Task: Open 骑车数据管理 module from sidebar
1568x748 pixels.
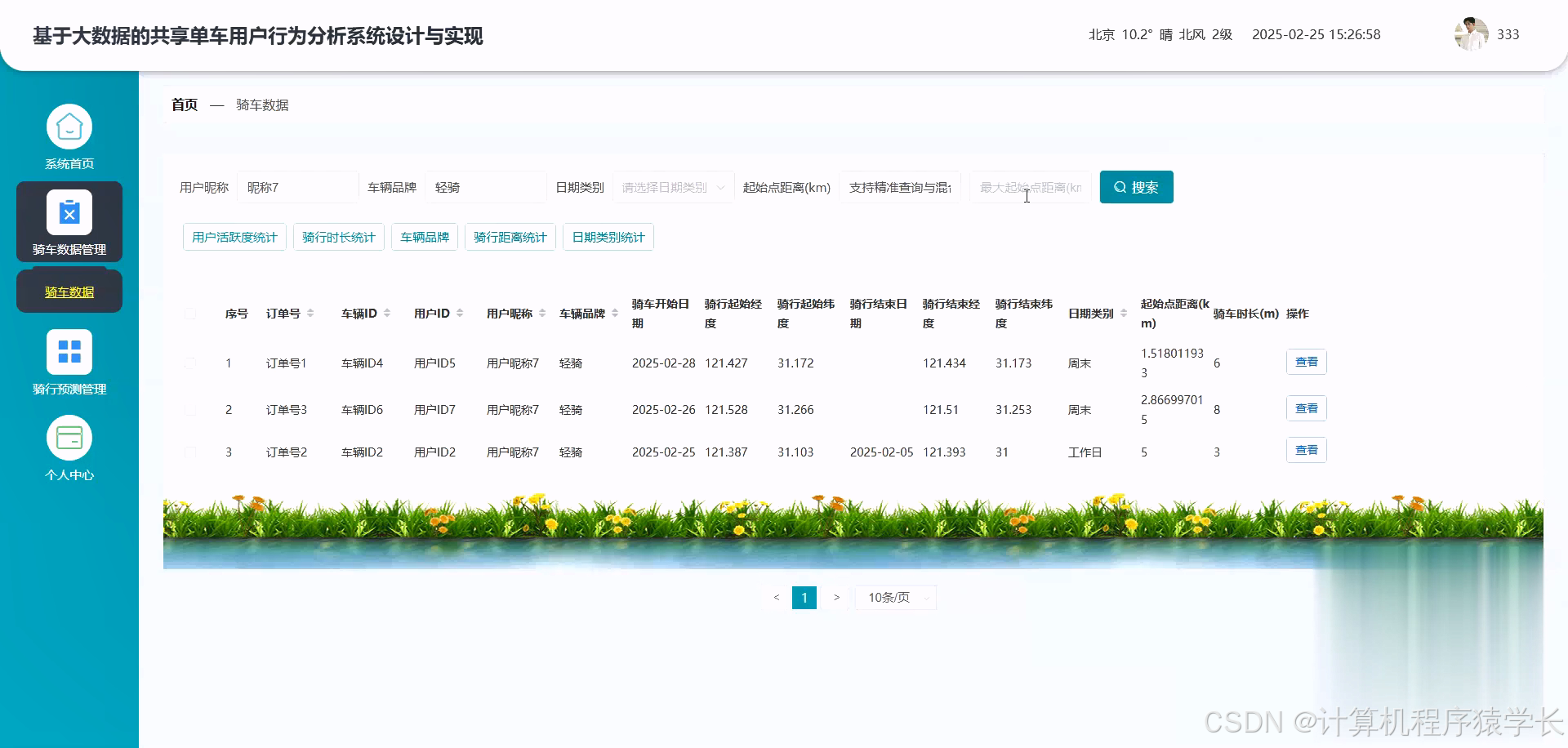Action: pyautogui.click(x=69, y=221)
